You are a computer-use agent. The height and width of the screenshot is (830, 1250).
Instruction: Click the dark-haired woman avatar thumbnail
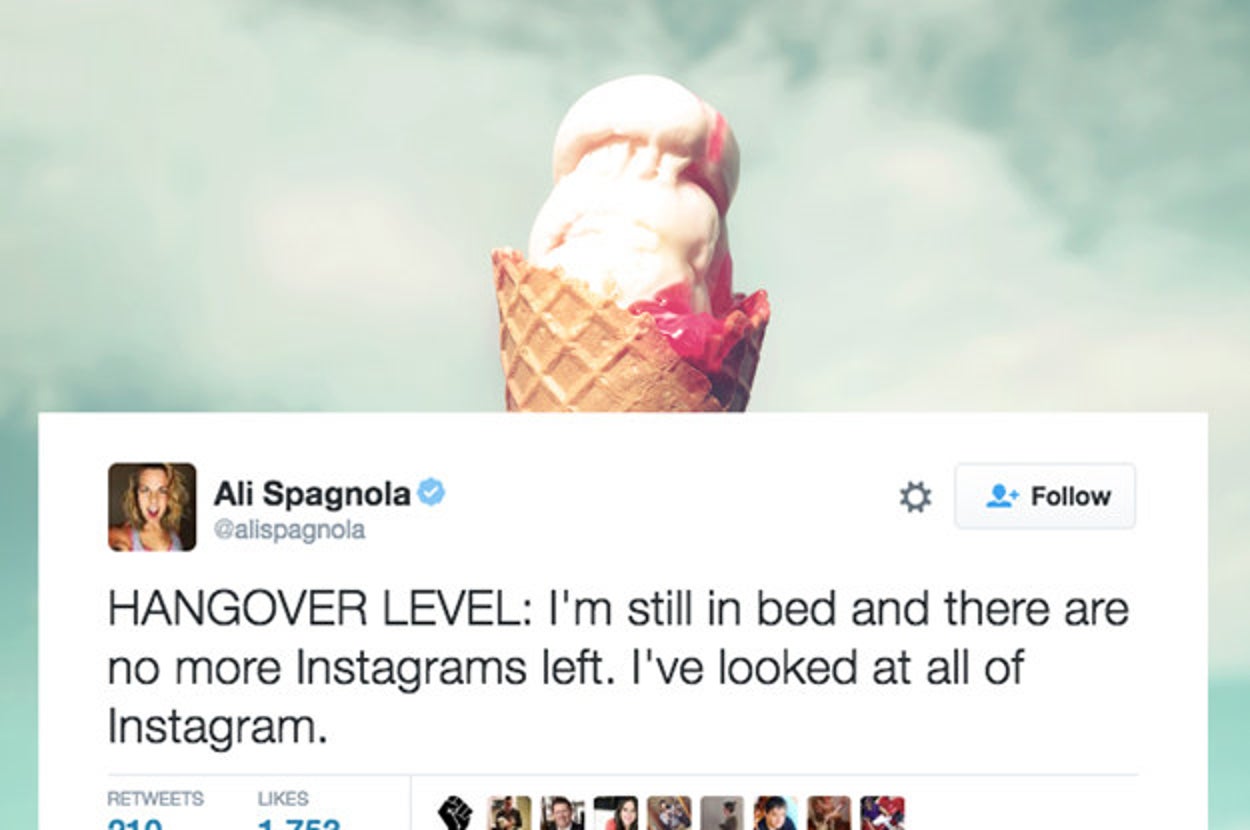(615, 813)
